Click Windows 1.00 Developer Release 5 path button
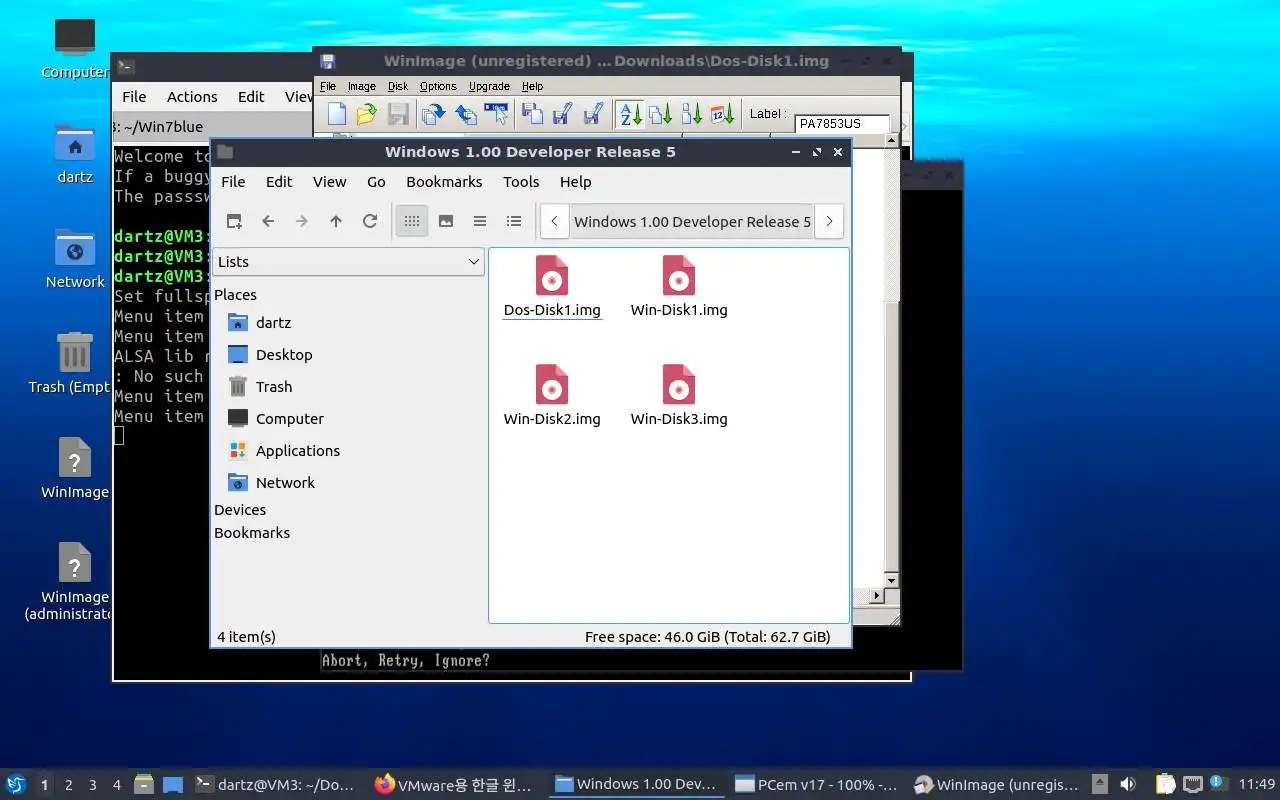1280x800 pixels. pyautogui.click(x=692, y=221)
